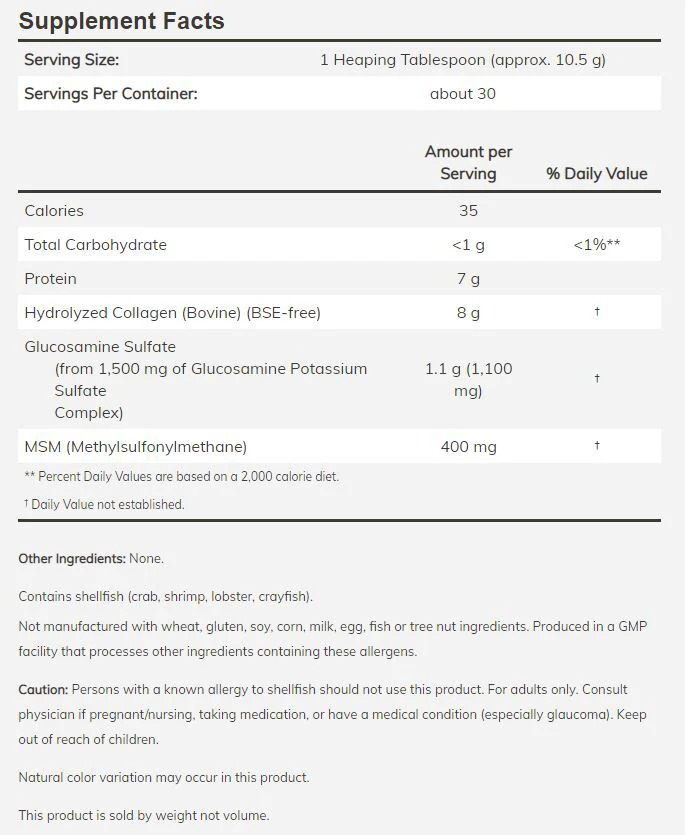Select the Protein 7 g amount
Image resolution: width=687 pixels, height=835 pixels.
tap(468, 279)
